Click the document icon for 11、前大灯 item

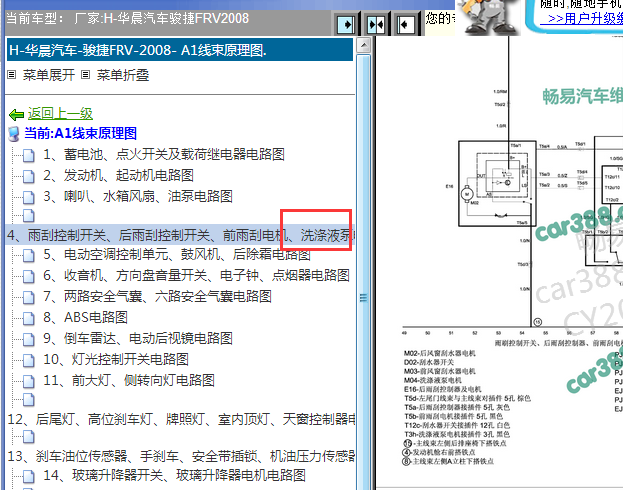(x=29, y=382)
